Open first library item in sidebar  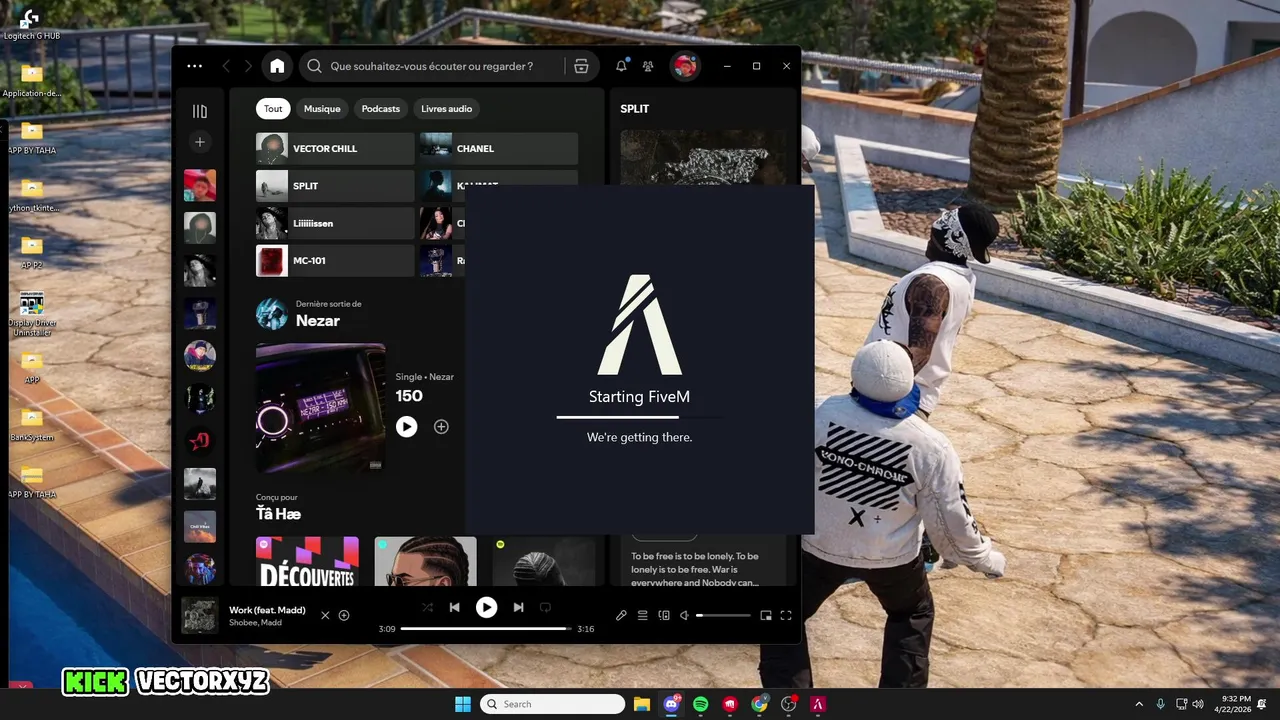tap(200, 185)
